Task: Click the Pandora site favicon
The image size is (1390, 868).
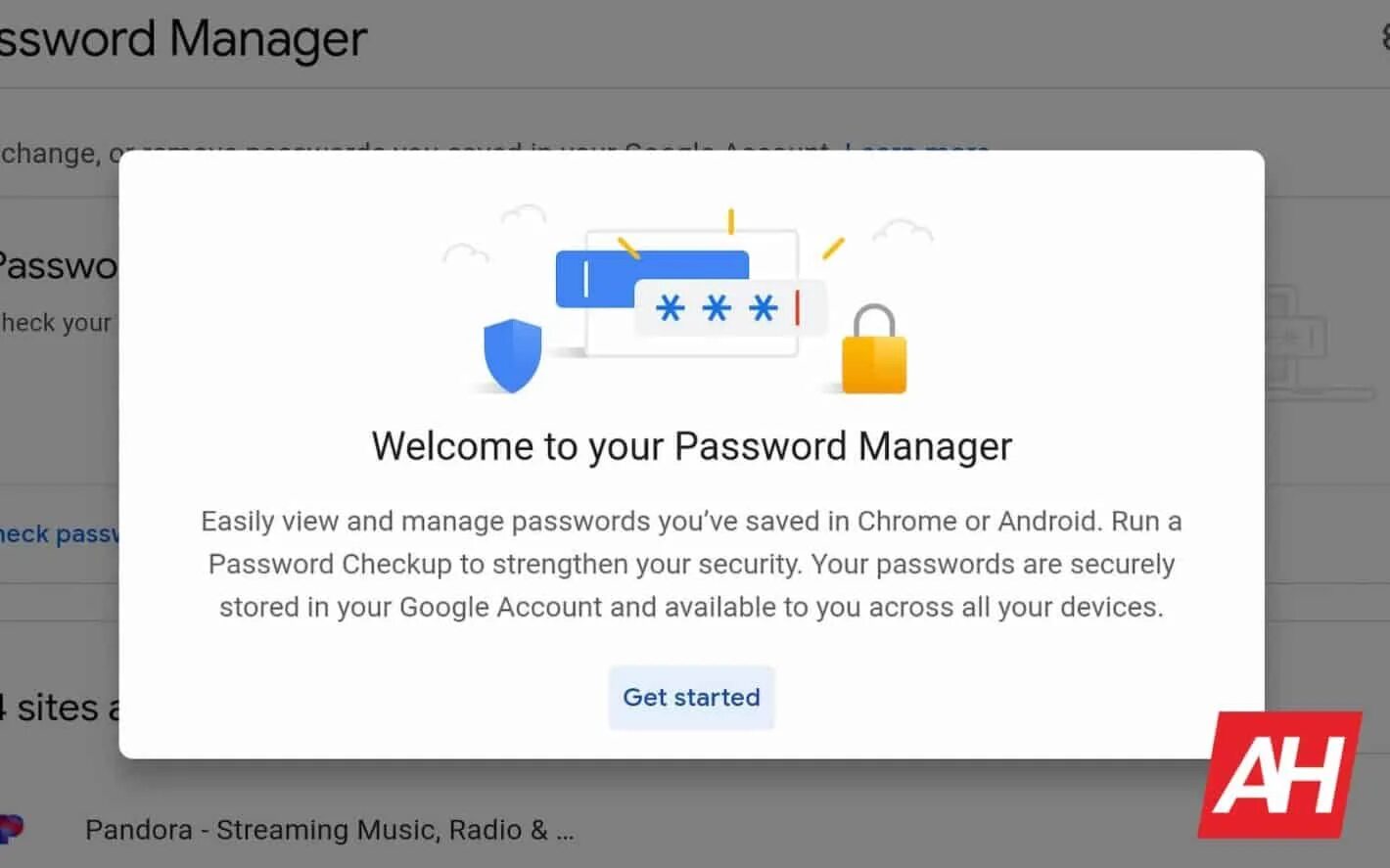Action: [x=10, y=829]
